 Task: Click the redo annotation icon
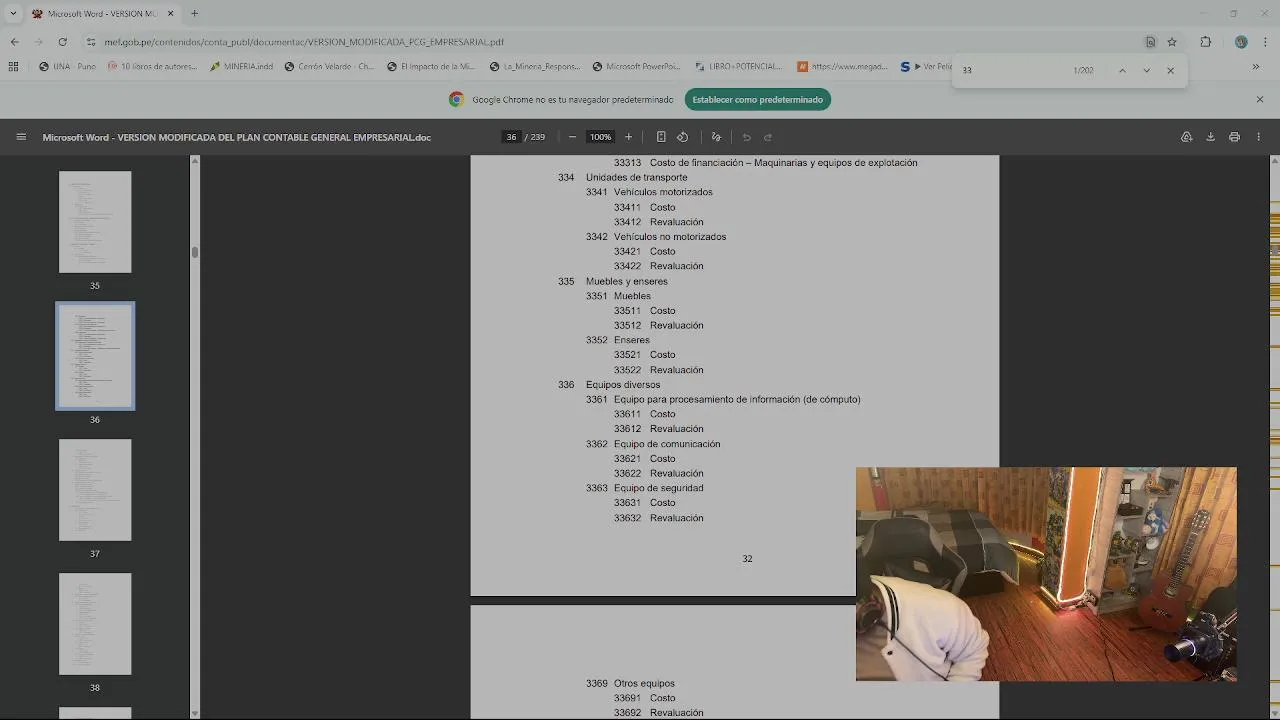pos(768,137)
